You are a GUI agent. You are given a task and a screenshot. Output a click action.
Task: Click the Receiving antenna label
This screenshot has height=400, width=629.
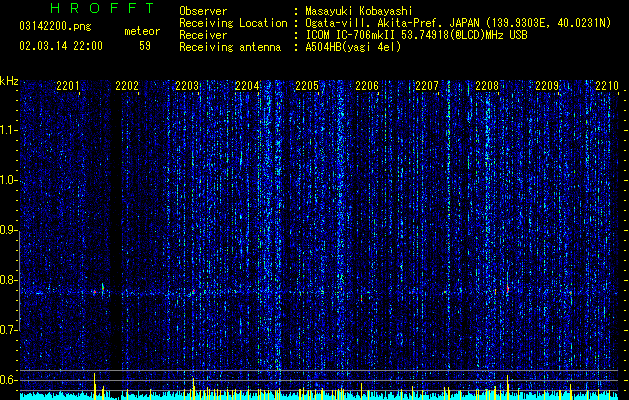point(230,47)
